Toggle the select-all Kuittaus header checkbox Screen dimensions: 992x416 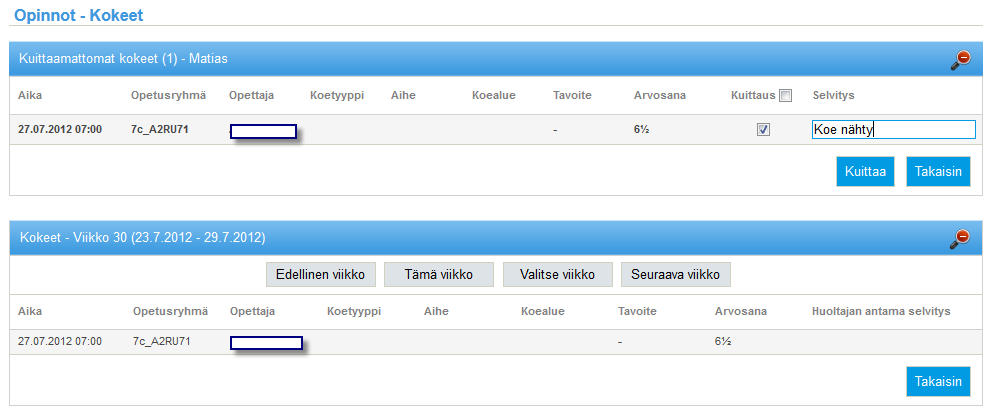pyautogui.click(x=785, y=95)
